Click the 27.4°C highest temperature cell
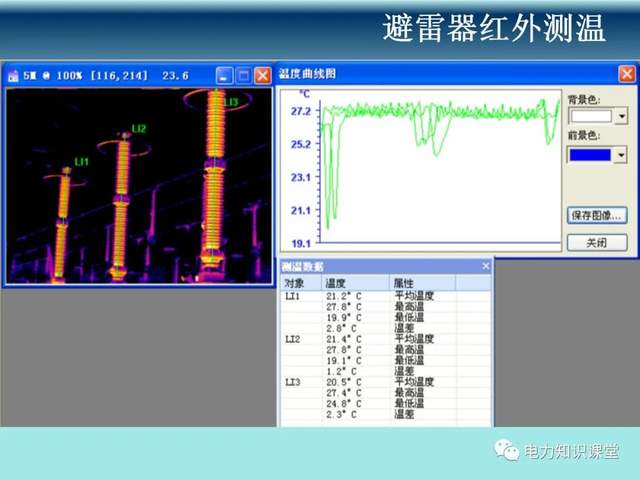The width and height of the screenshot is (640, 480). (x=344, y=393)
